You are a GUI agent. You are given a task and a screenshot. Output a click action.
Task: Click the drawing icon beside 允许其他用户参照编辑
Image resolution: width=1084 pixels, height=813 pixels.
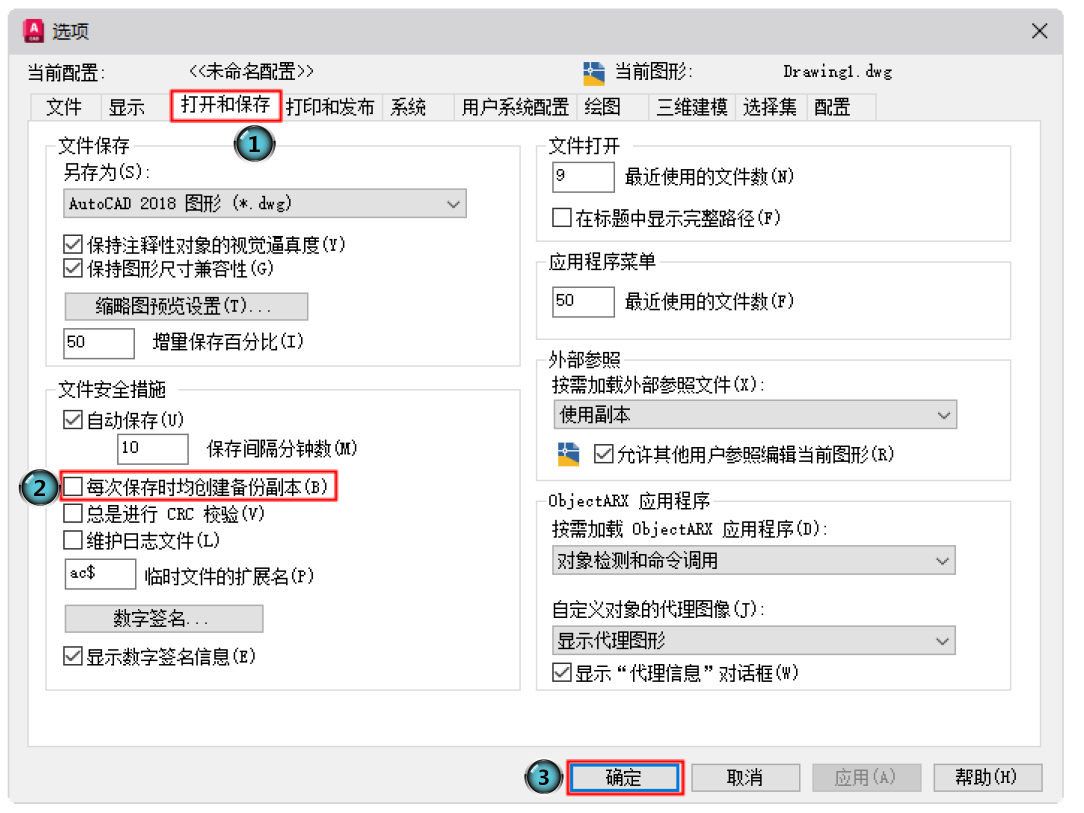[568, 453]
